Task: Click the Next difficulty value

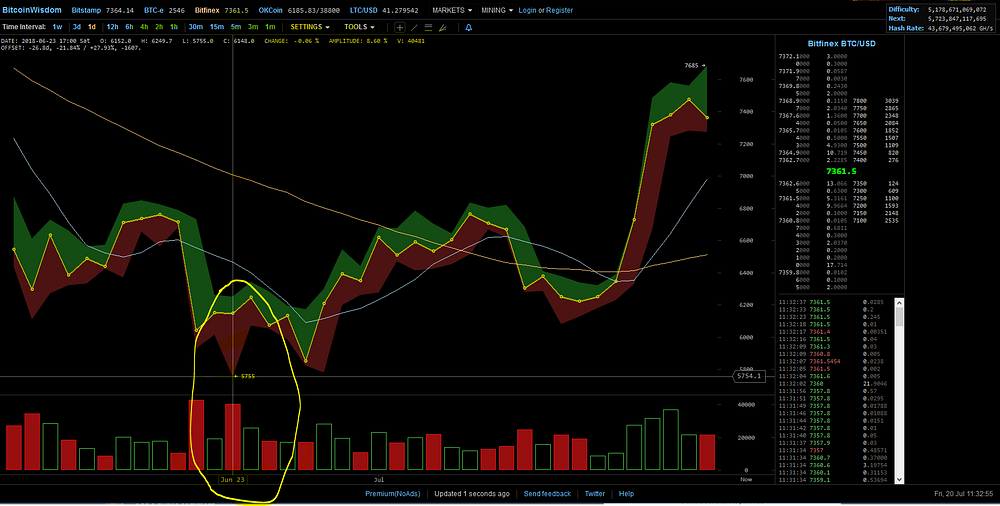Action: click(x=958, y=19)
